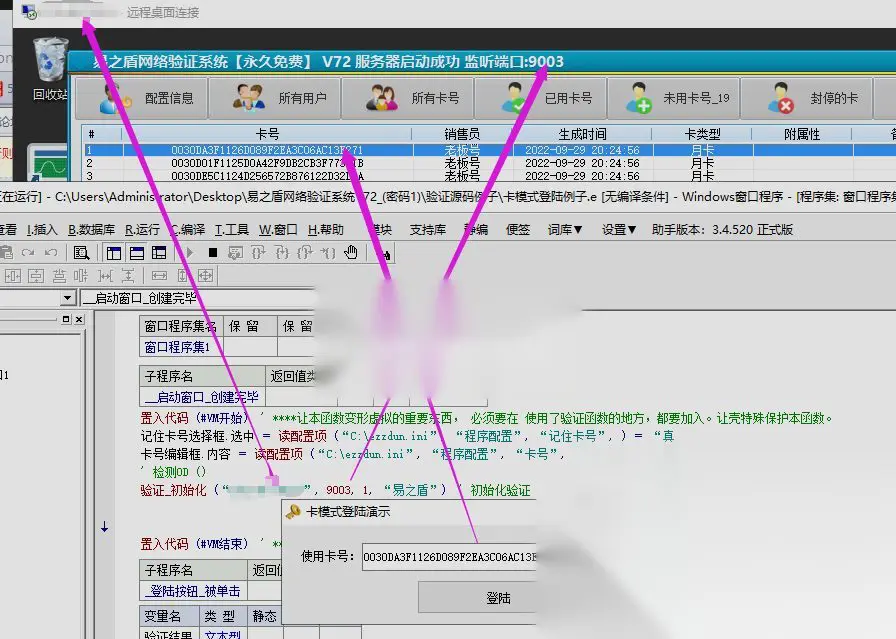Screen dimensions: 896x639
Task: Click the step over debug icon
Action: click(x=258, y=253)
